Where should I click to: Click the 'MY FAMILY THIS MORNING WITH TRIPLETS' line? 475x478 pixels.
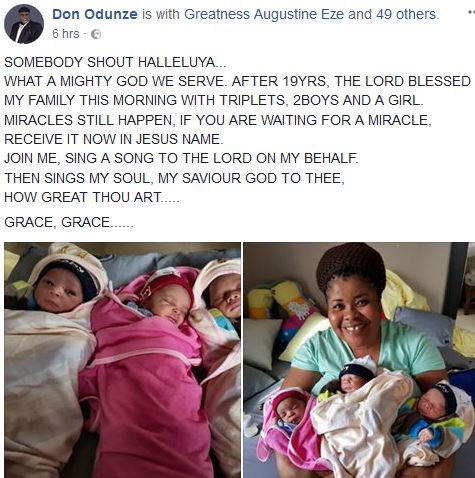pyautogui.click(x=214, y=100)
